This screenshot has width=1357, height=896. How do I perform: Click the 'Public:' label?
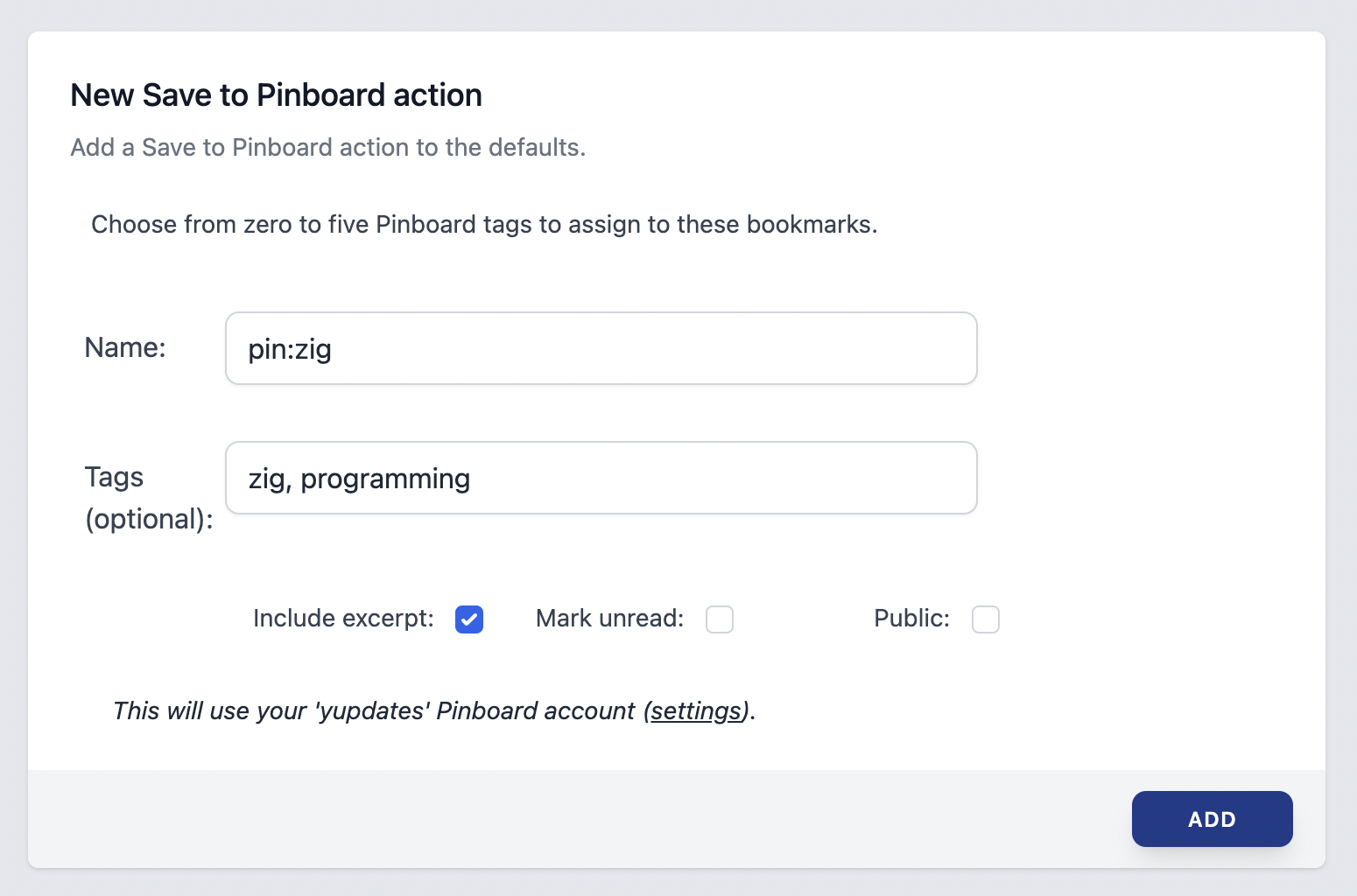(x=912, y=619)
